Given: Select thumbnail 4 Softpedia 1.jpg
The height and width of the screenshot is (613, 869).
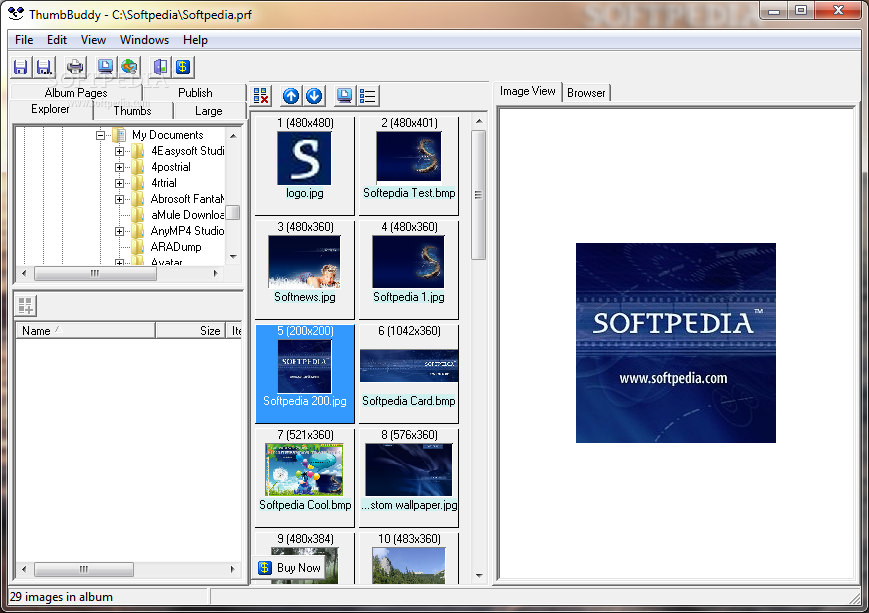Looking at the screenshot, I should tap(409, 269).
